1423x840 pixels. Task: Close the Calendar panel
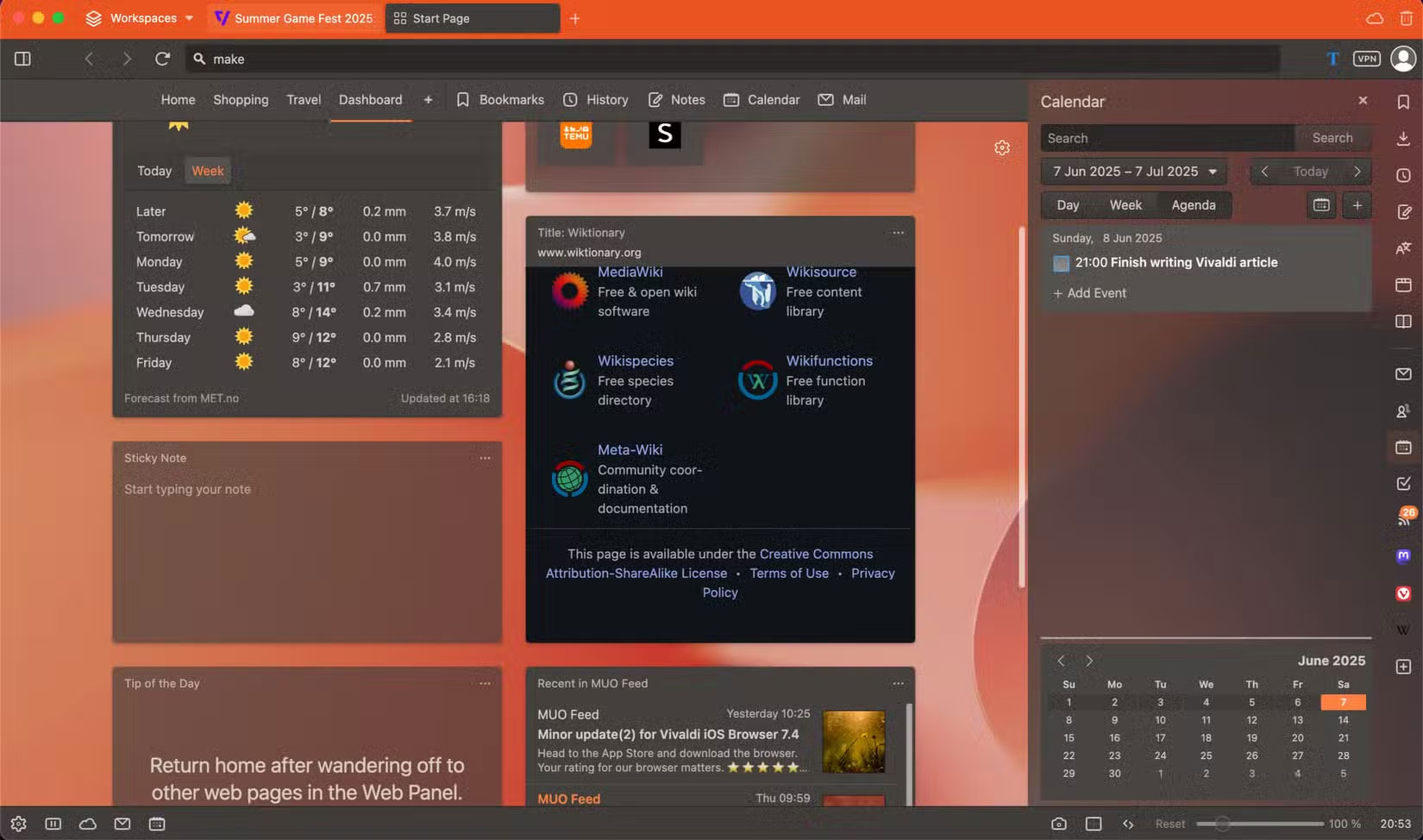pos(1363,101)
